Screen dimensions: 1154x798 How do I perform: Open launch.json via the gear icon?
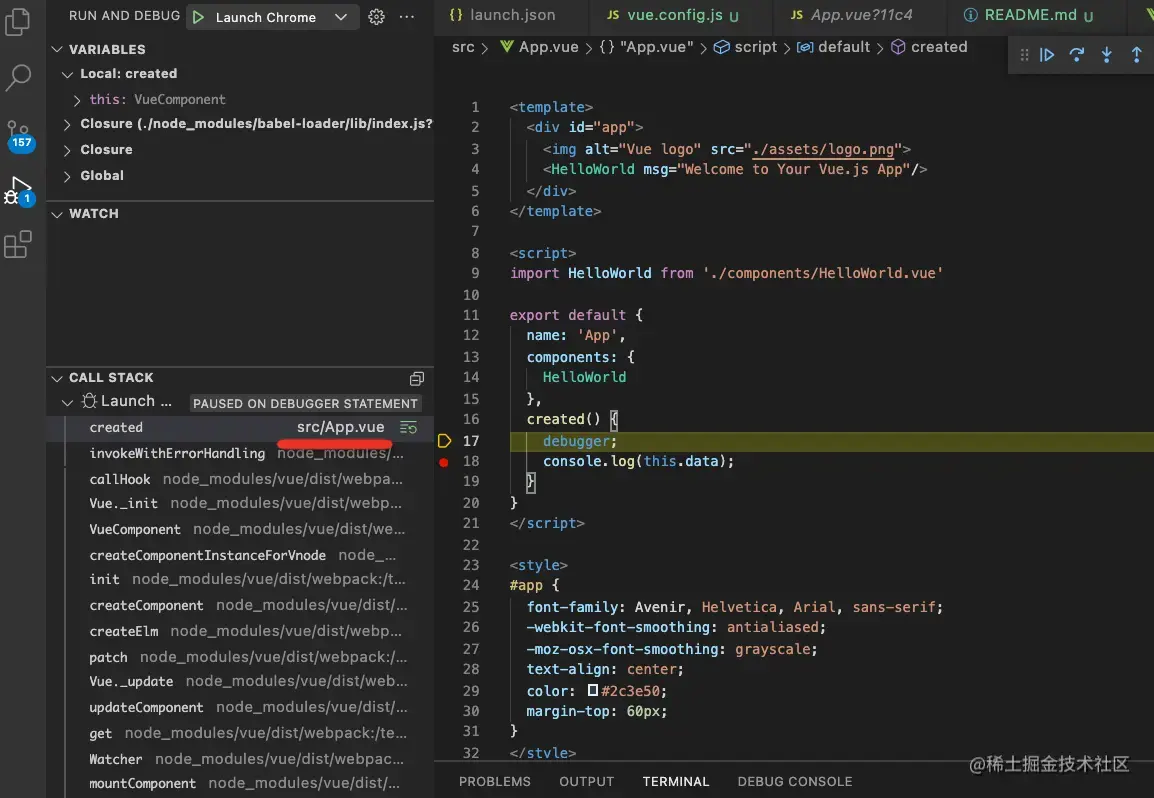pyautogui.click(x=376, y=17)
